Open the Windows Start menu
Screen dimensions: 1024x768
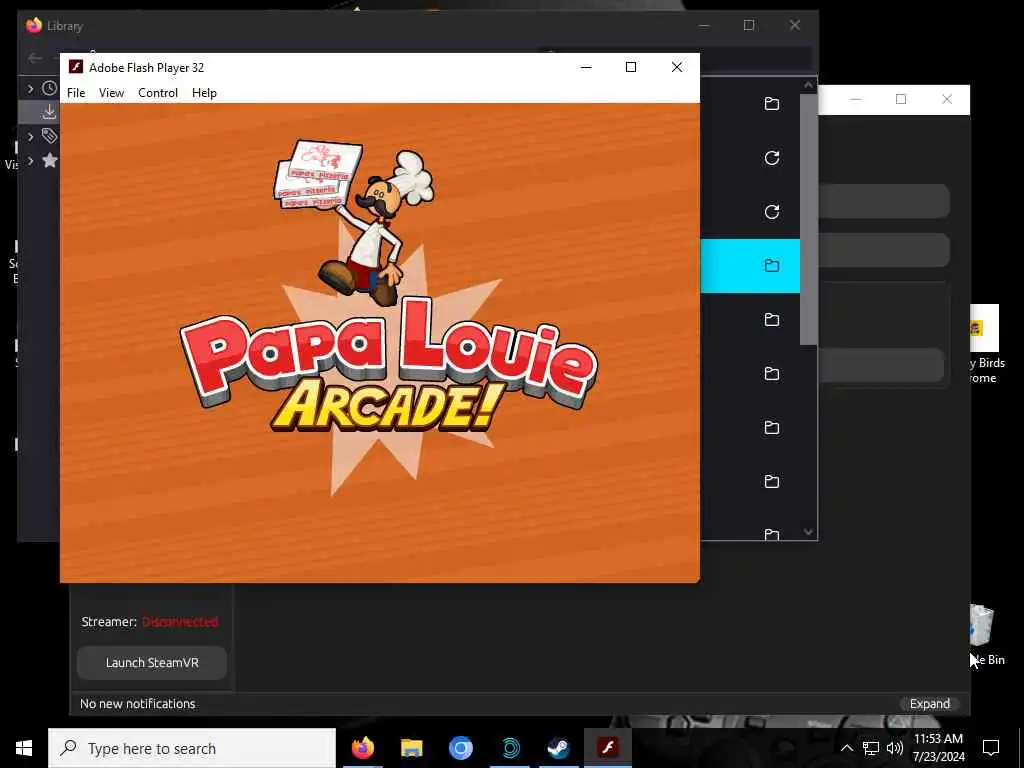(x=24, y=748)
